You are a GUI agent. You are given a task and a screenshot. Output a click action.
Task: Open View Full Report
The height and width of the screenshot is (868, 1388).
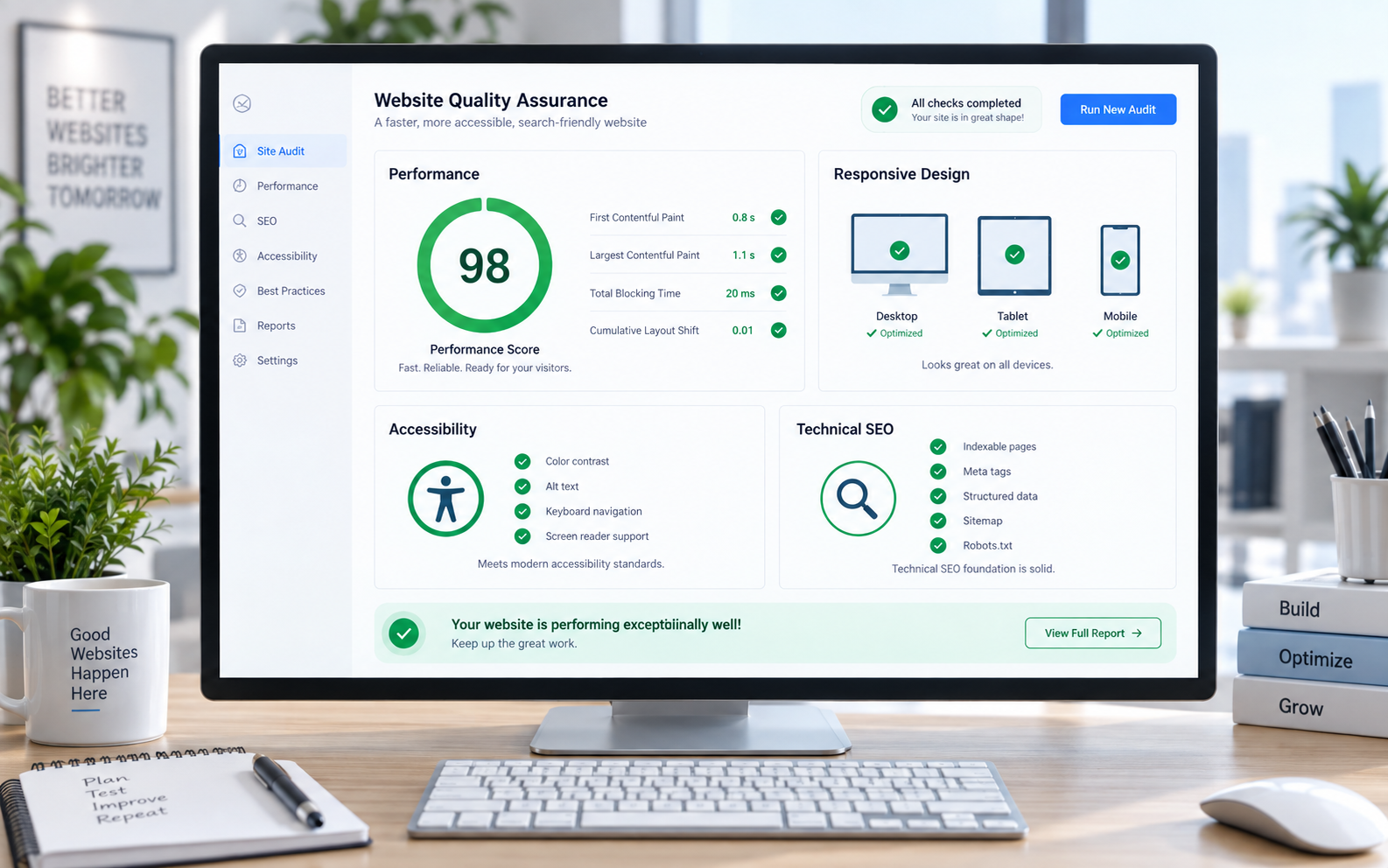(1093, 633)
